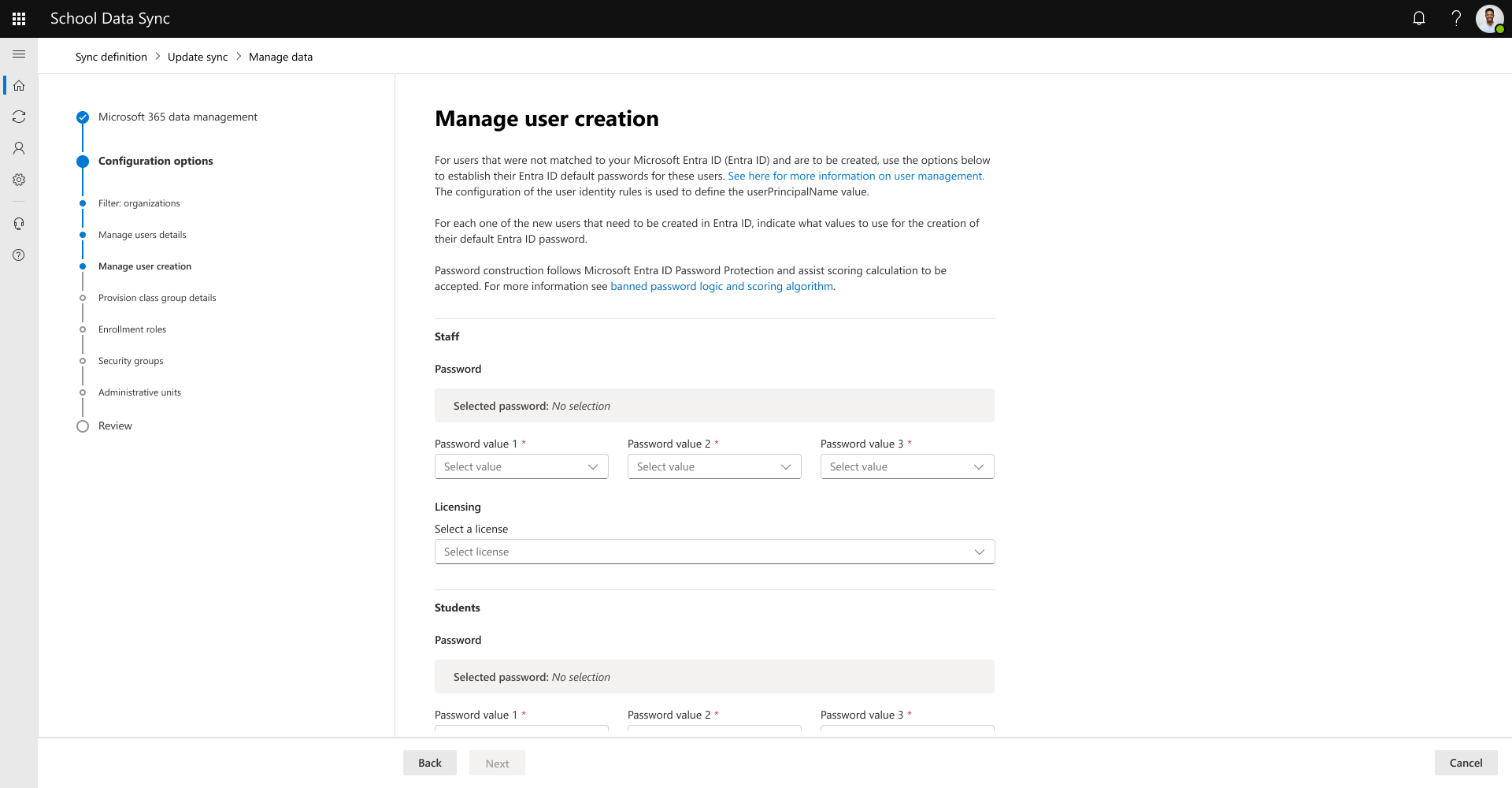Open the Select license dropdown

[x=715, y=552]
